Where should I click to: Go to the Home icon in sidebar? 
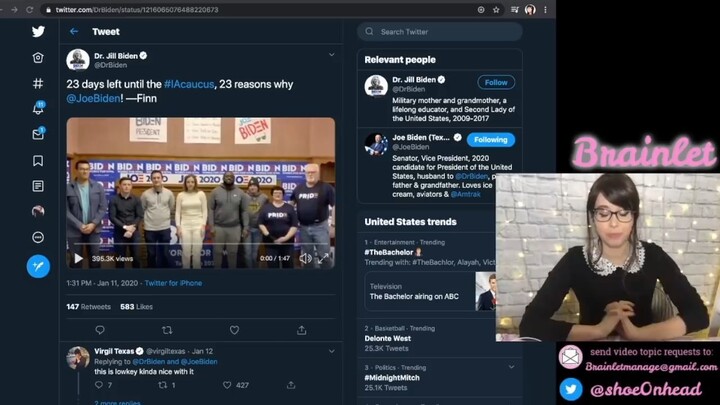click(x=38, y=57)
